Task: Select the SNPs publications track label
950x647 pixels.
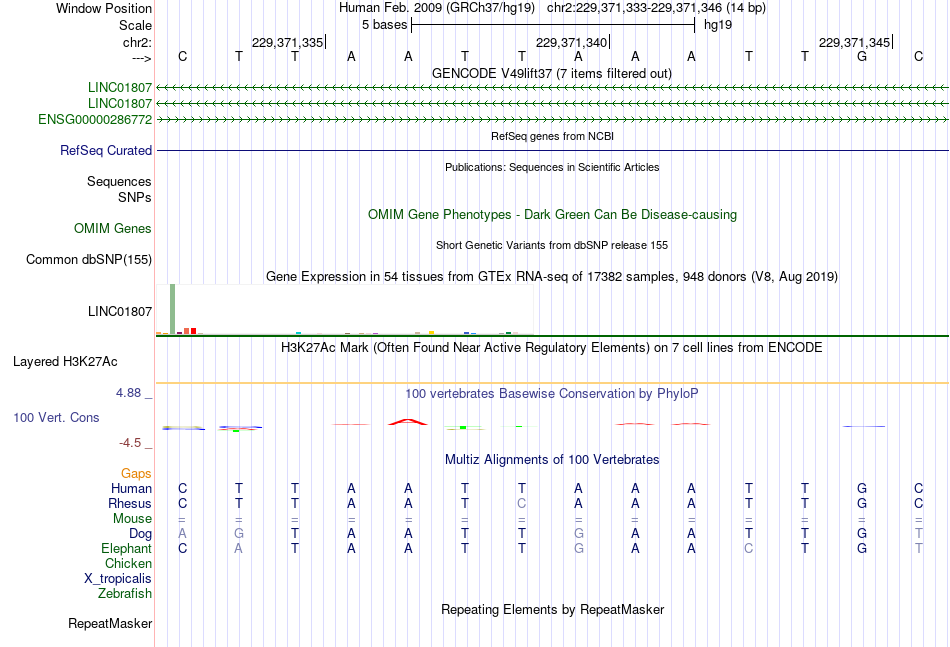Action: [135, 197]
